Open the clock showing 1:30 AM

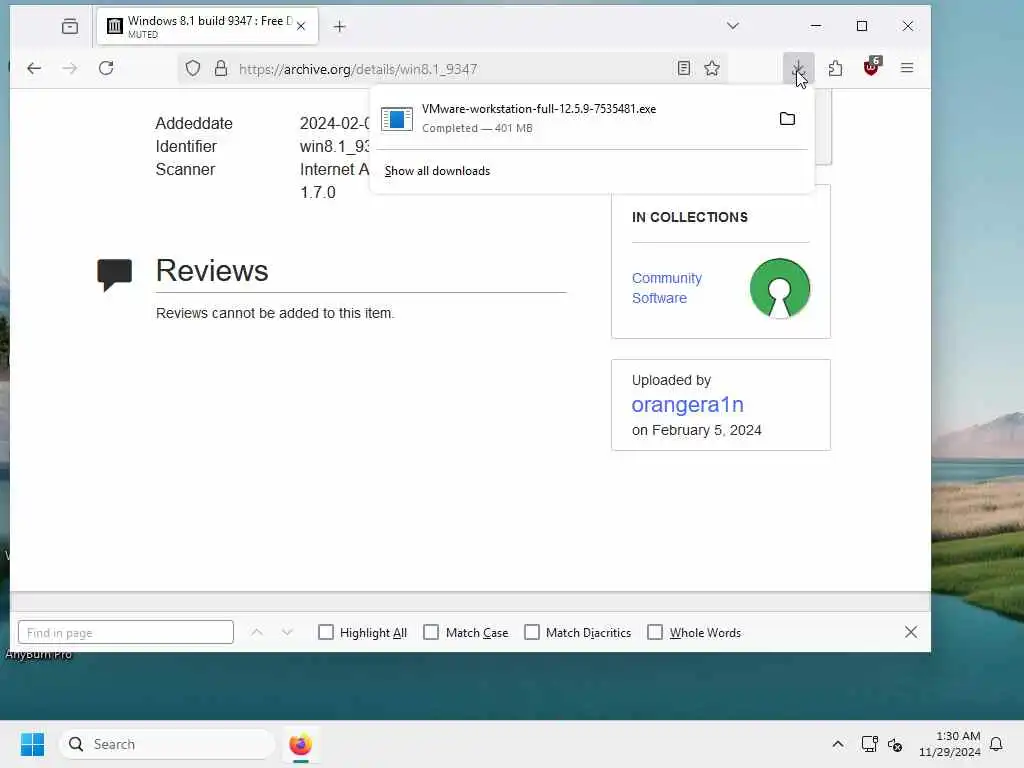tap(950, 744)
